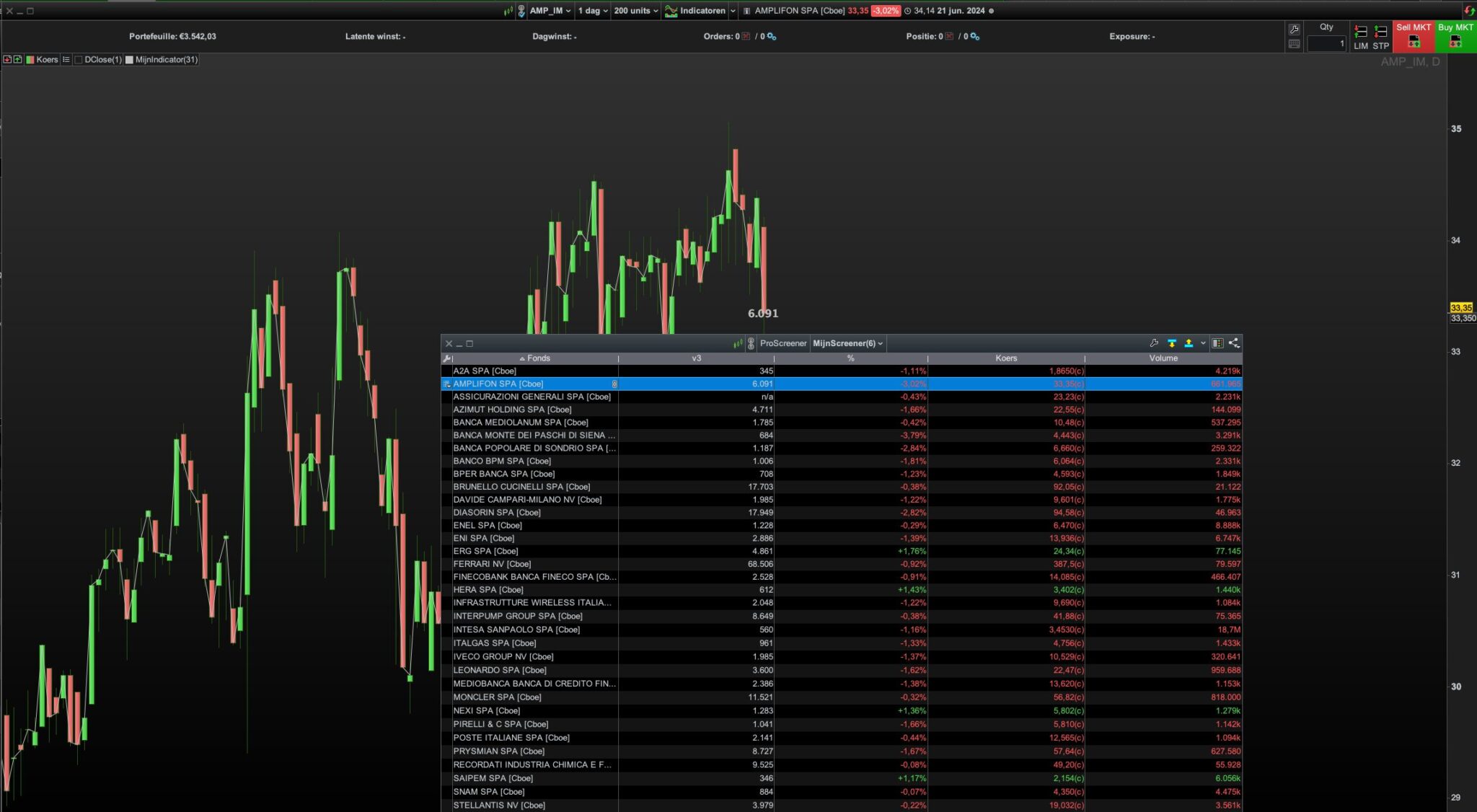The image size is (1477, 812).
Task: Click the share icon in ProScreener
Action: pos(1234,343)
